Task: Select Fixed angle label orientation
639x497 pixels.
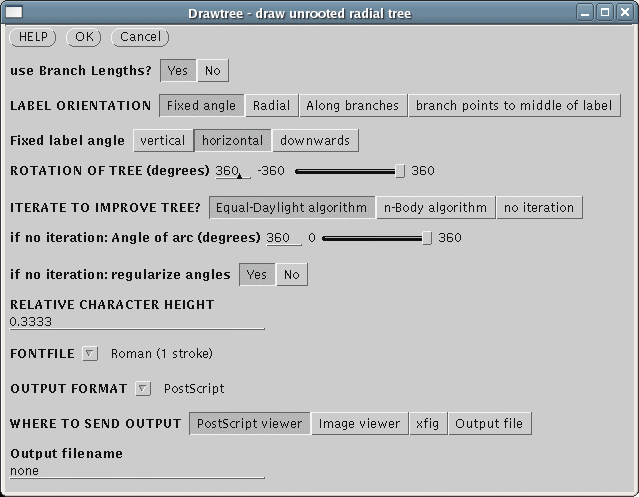Action: (x=201, y=106)
